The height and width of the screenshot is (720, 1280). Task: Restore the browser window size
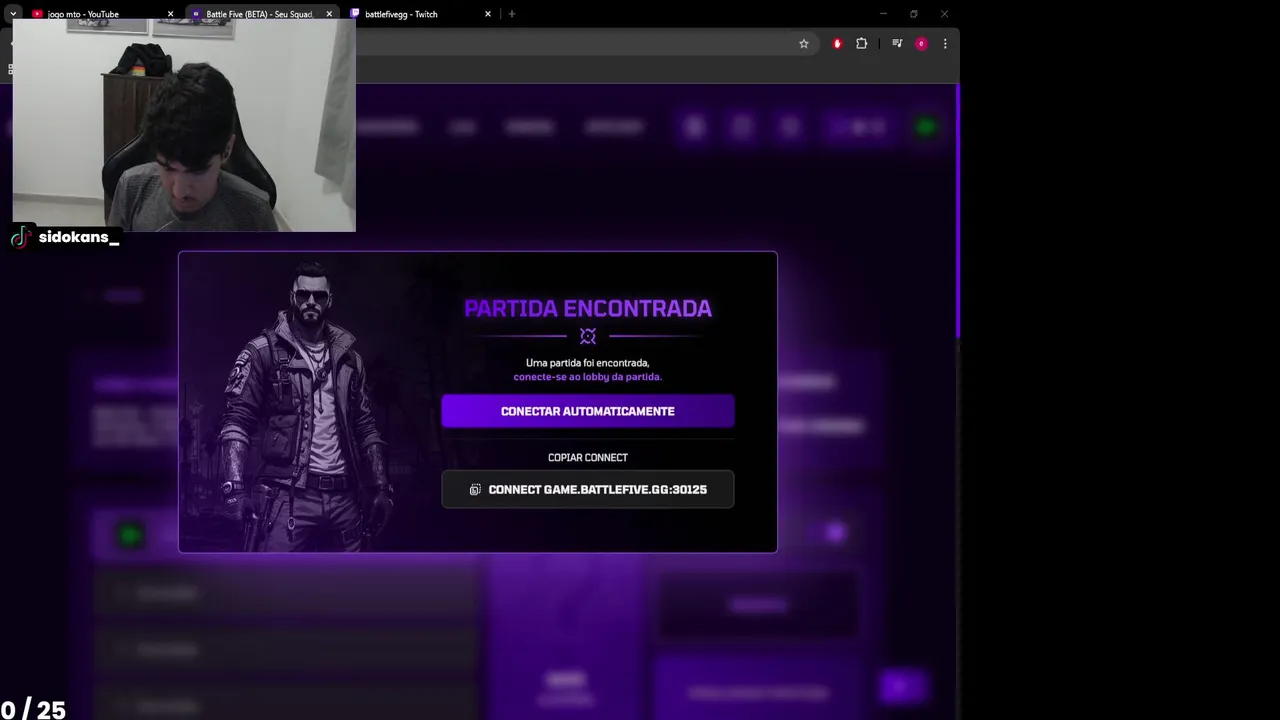pos(913,14)
